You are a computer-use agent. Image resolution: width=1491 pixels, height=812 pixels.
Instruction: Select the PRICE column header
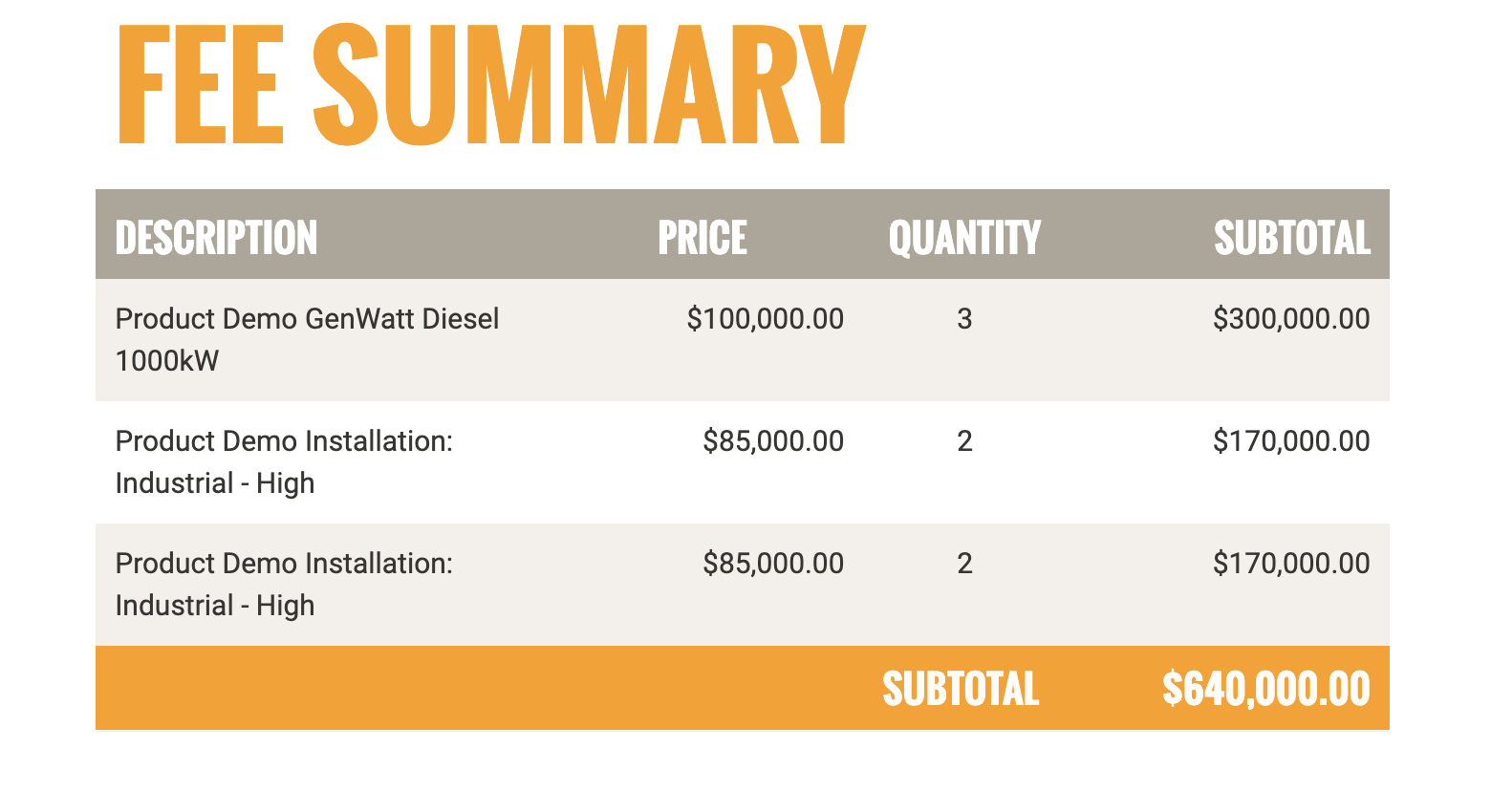(x=702, y=237)
